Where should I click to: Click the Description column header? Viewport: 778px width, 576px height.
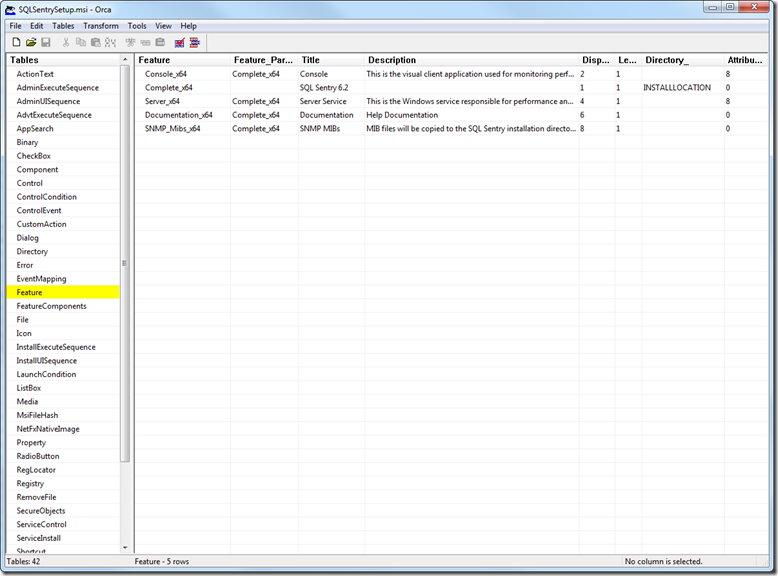point(392,60)
